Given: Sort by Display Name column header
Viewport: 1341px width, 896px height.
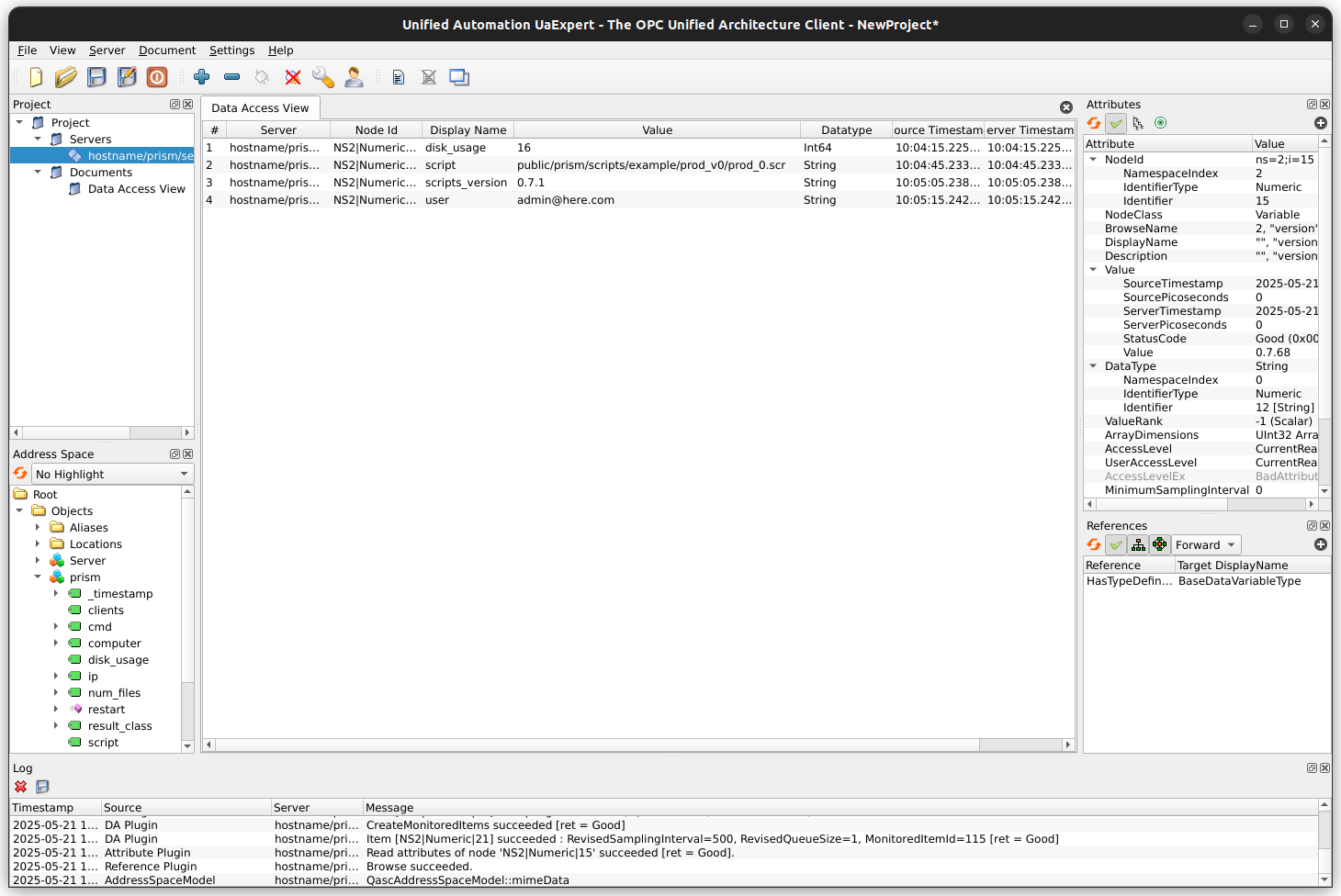Looking at the screenshot, I should click(x=468, y=130).
